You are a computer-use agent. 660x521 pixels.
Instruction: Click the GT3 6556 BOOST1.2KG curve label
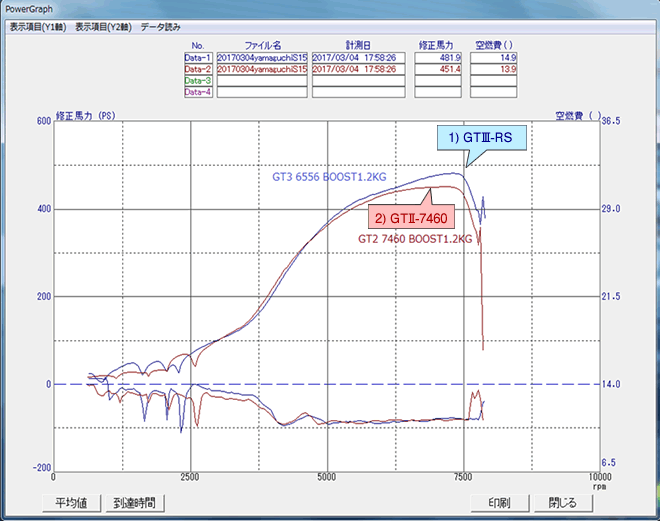tap(329, 178)
